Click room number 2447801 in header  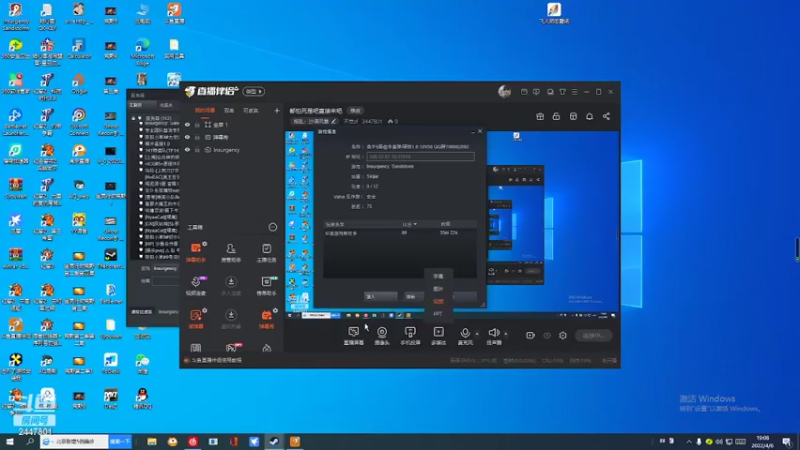pos(372,121)
